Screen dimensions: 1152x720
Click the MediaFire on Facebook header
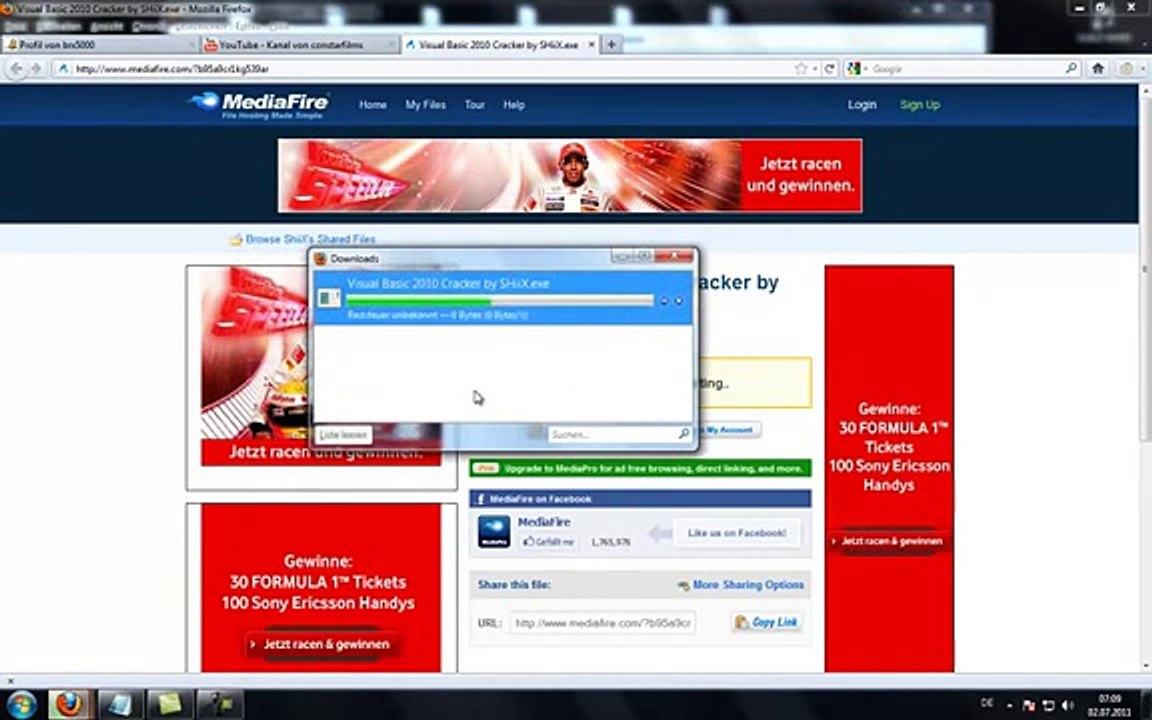pos(641,499)
